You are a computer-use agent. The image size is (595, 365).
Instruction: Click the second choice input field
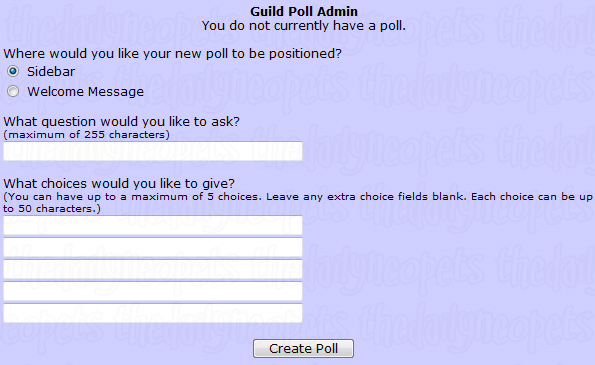tap(153, 247)
